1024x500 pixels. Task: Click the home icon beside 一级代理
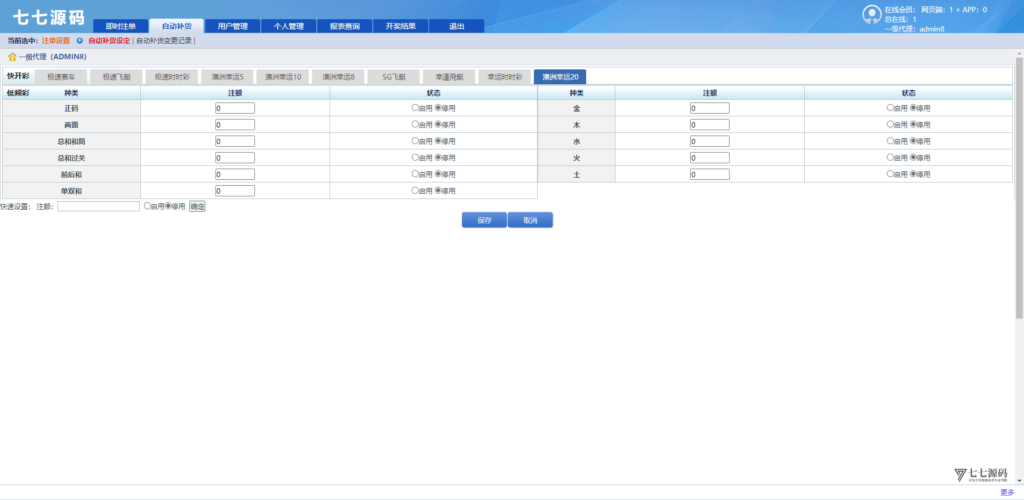pyautogui.click(x=12, y=57)
